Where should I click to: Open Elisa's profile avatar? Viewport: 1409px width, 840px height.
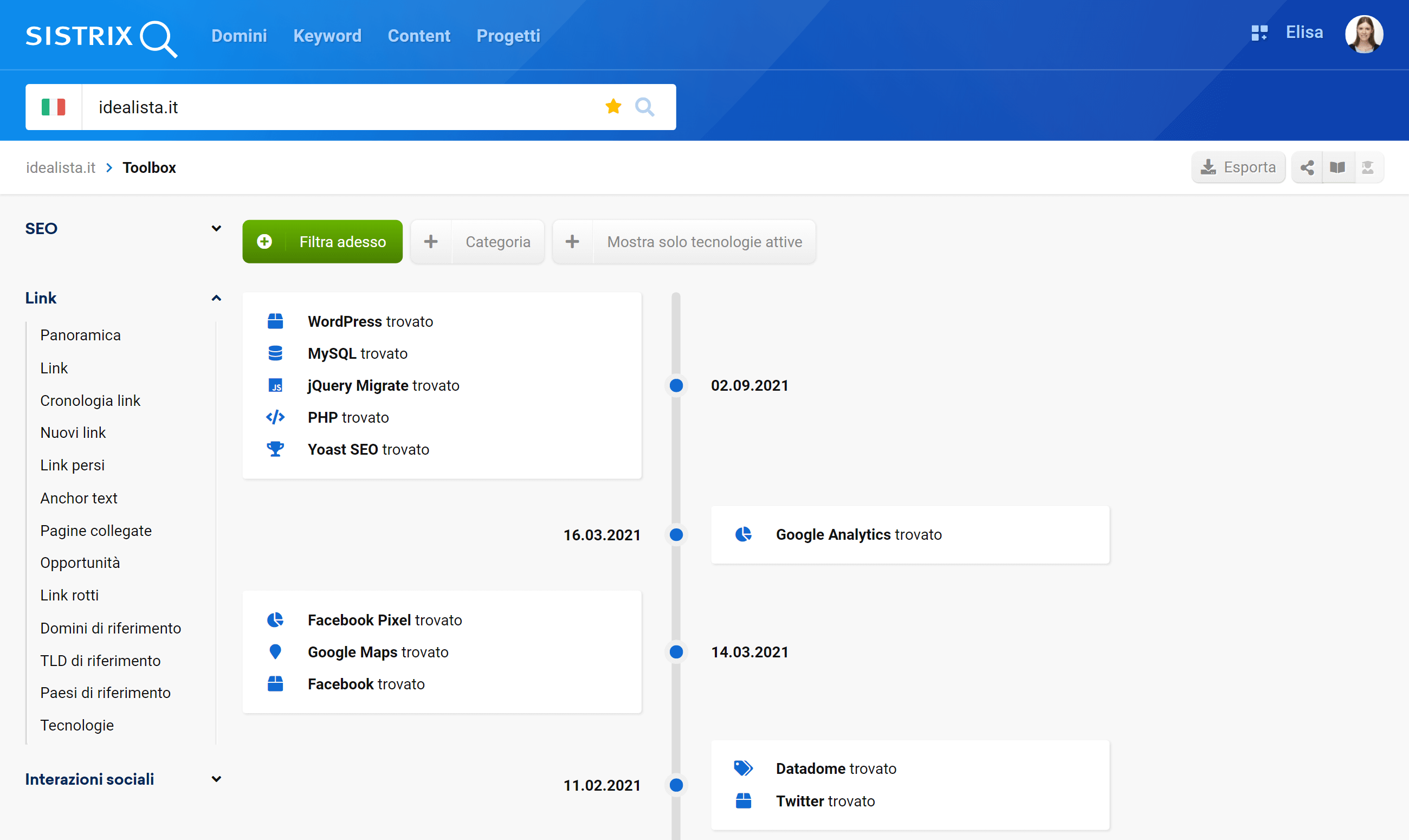point(1363,34)
